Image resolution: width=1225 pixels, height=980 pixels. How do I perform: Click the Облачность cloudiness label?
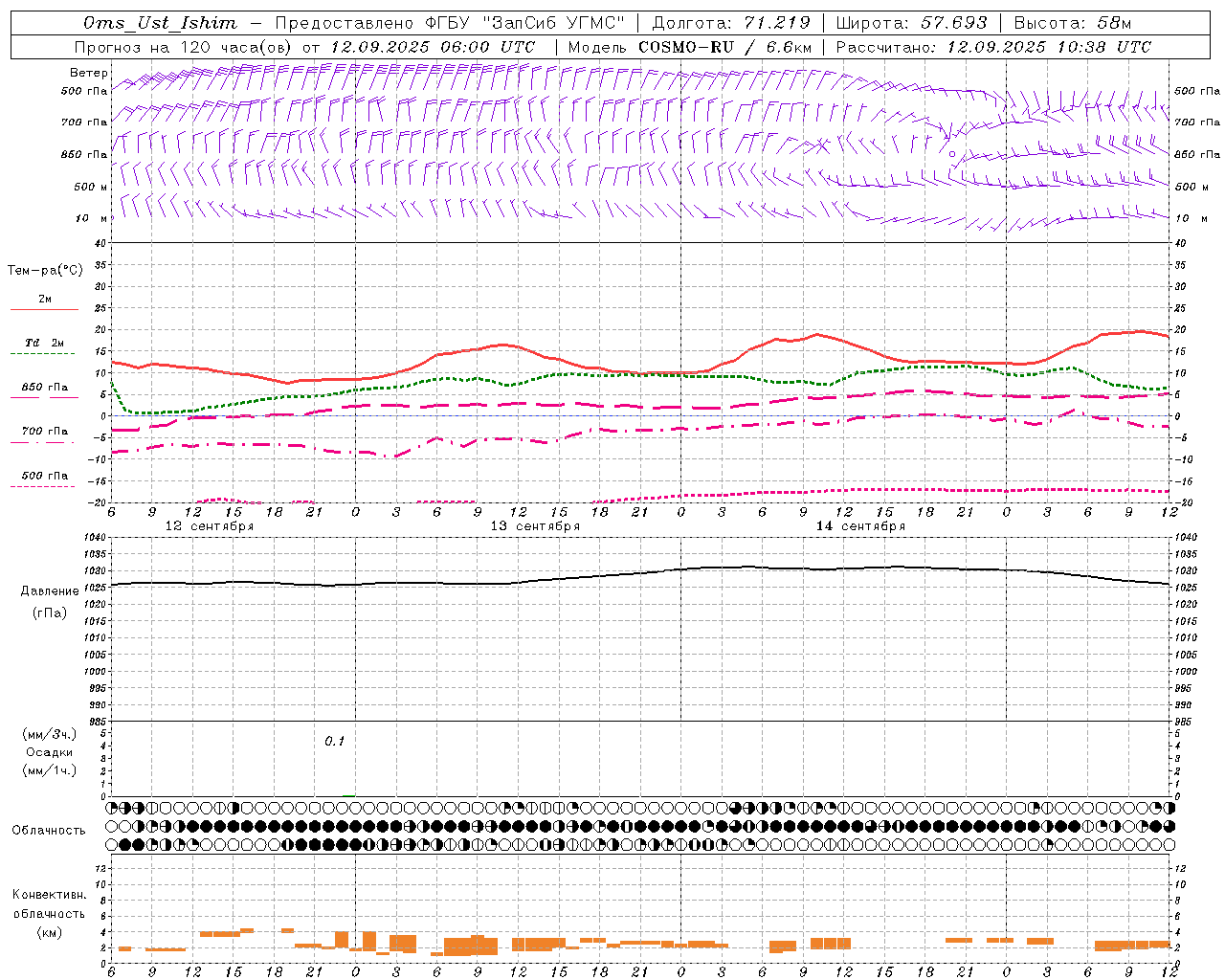coord(49,830)
